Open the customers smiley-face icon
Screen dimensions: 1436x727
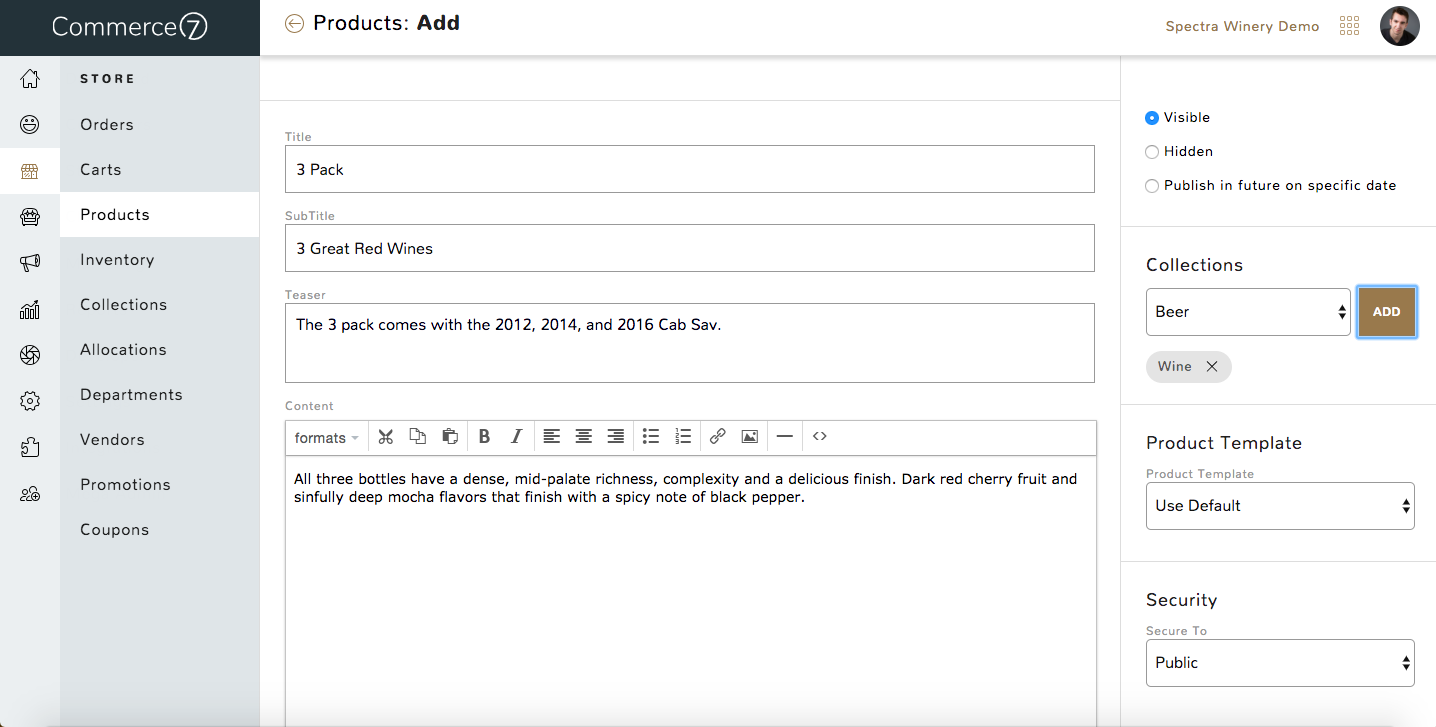(x=30, y=125)
